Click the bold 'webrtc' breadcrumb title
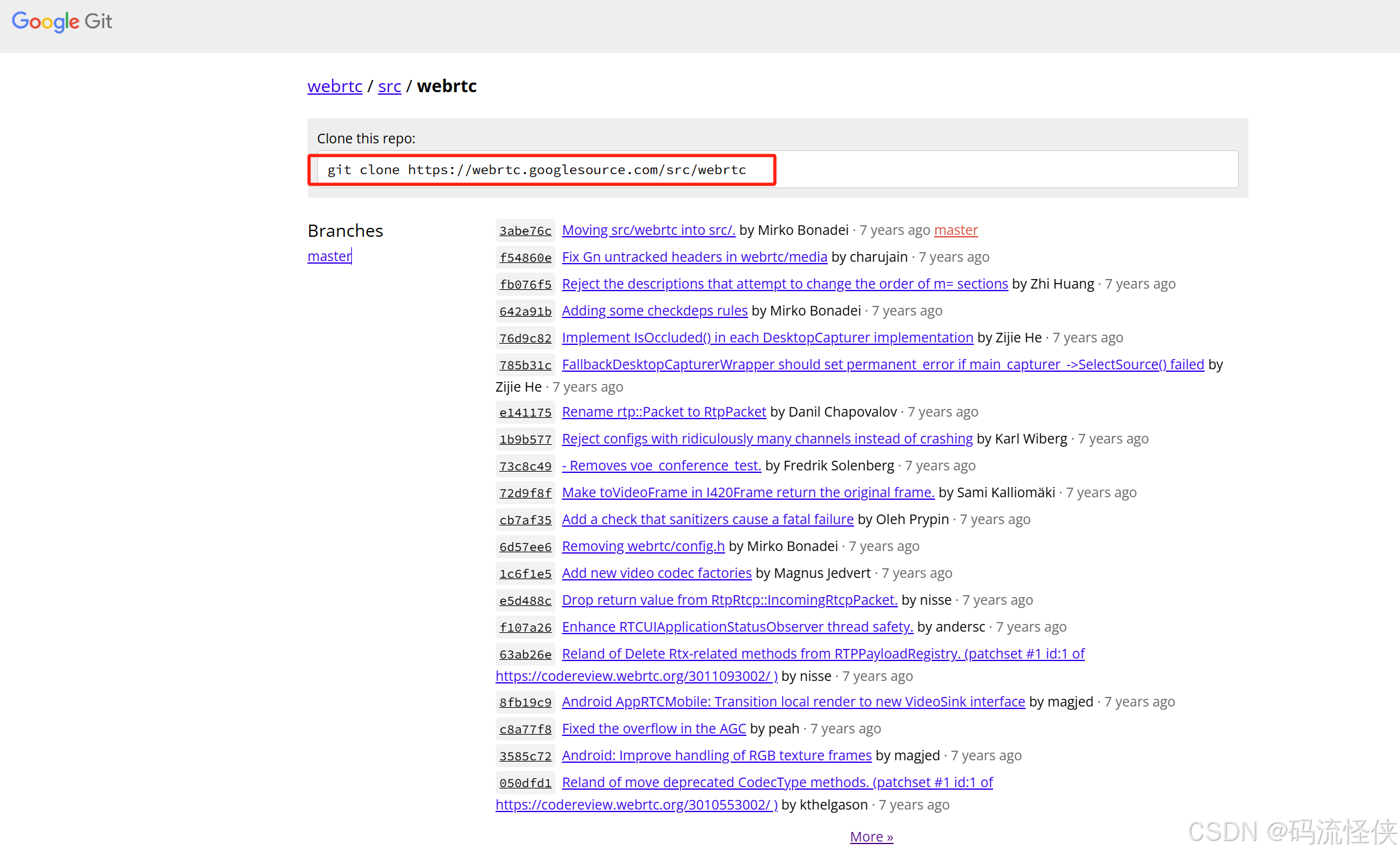This screenshot has width=1400, height=855. pyautogui.click(x=447, y=86)
